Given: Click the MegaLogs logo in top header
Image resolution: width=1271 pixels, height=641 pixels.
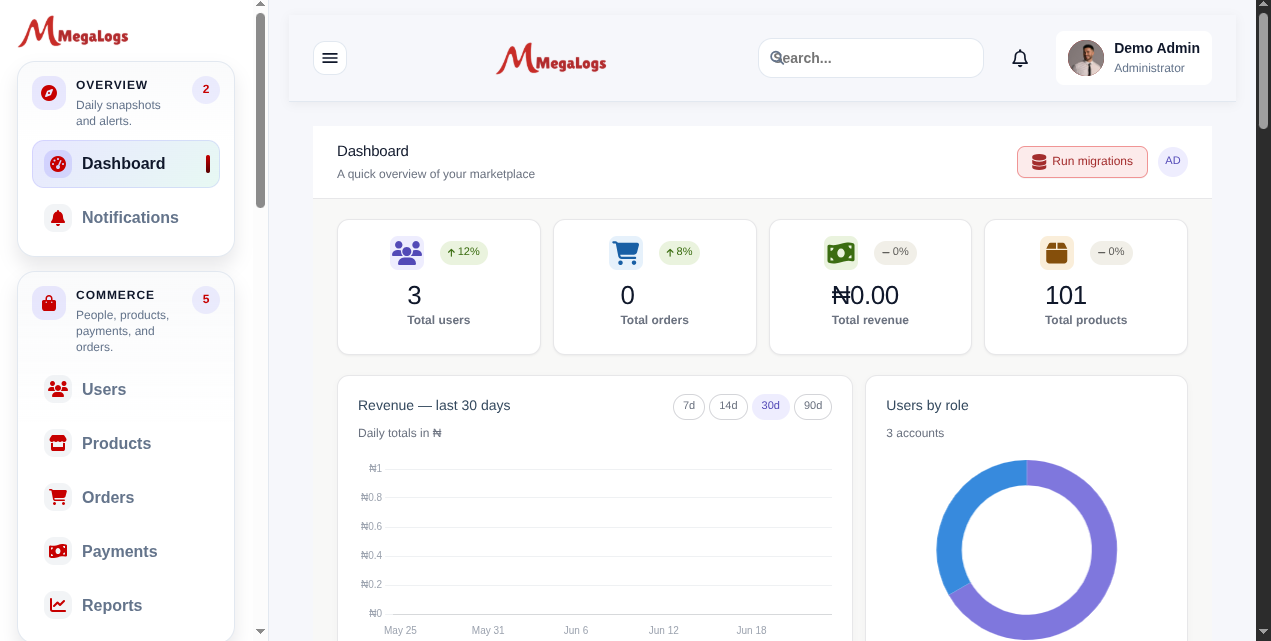Looking at the screenshot, I should pyautogui.click(x=551, y=59).
